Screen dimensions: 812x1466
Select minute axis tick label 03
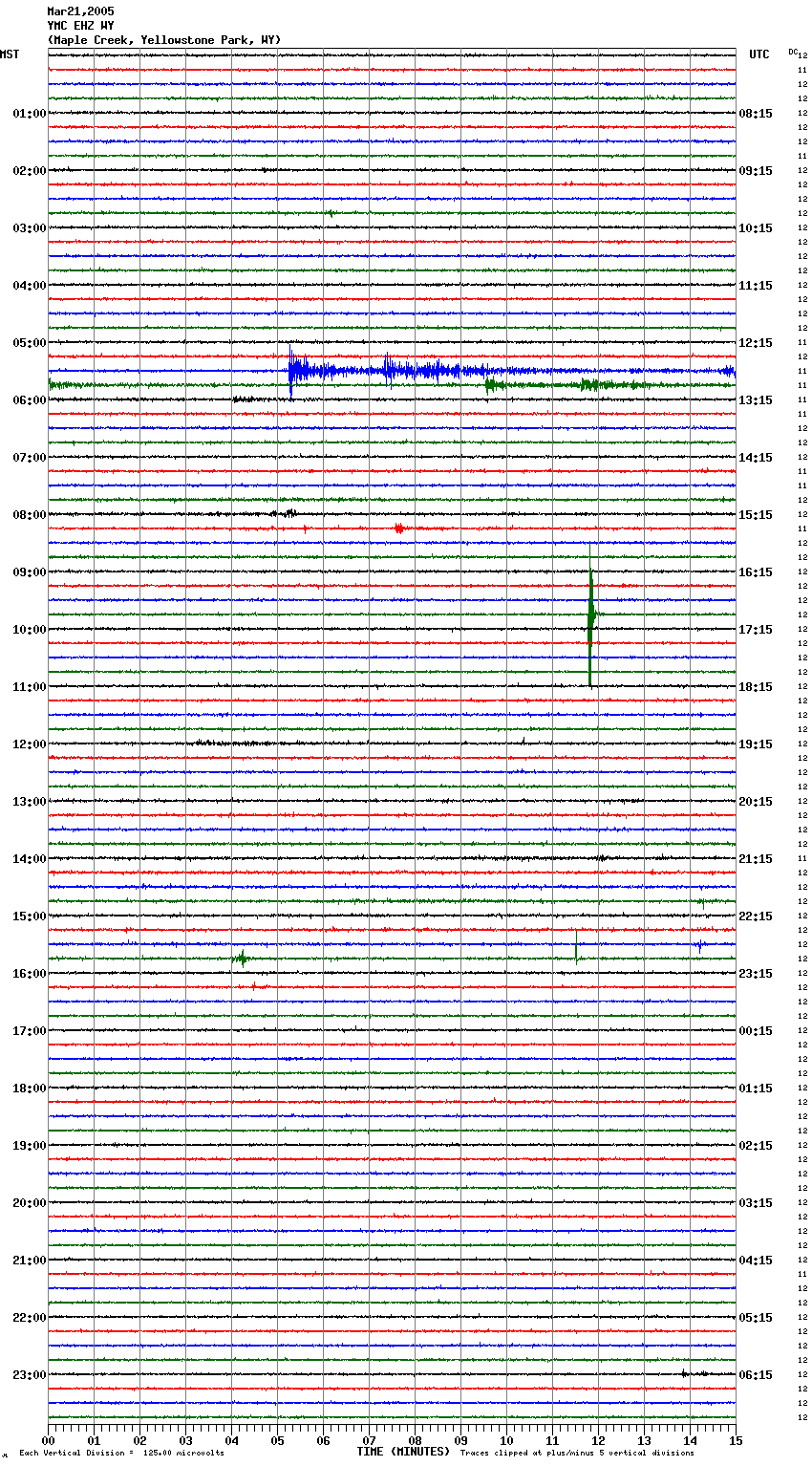tap(185, 1440)
